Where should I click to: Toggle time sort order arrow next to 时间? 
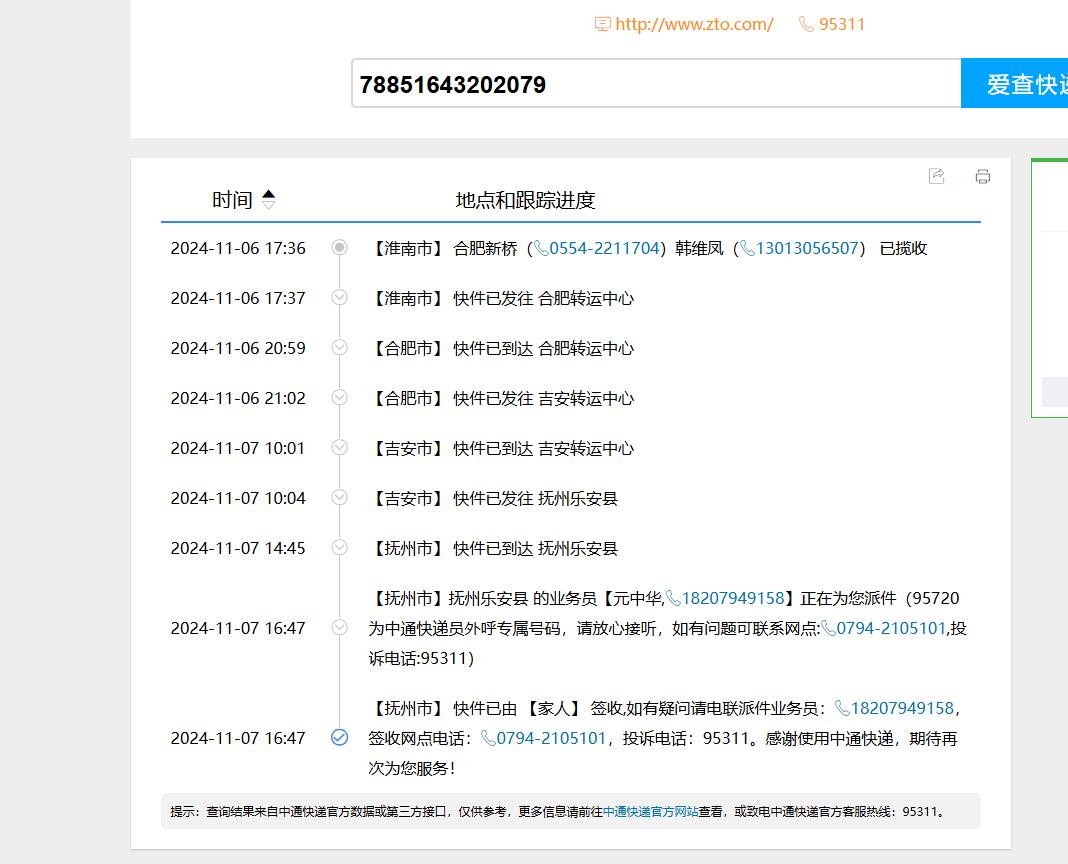point(268,199)
